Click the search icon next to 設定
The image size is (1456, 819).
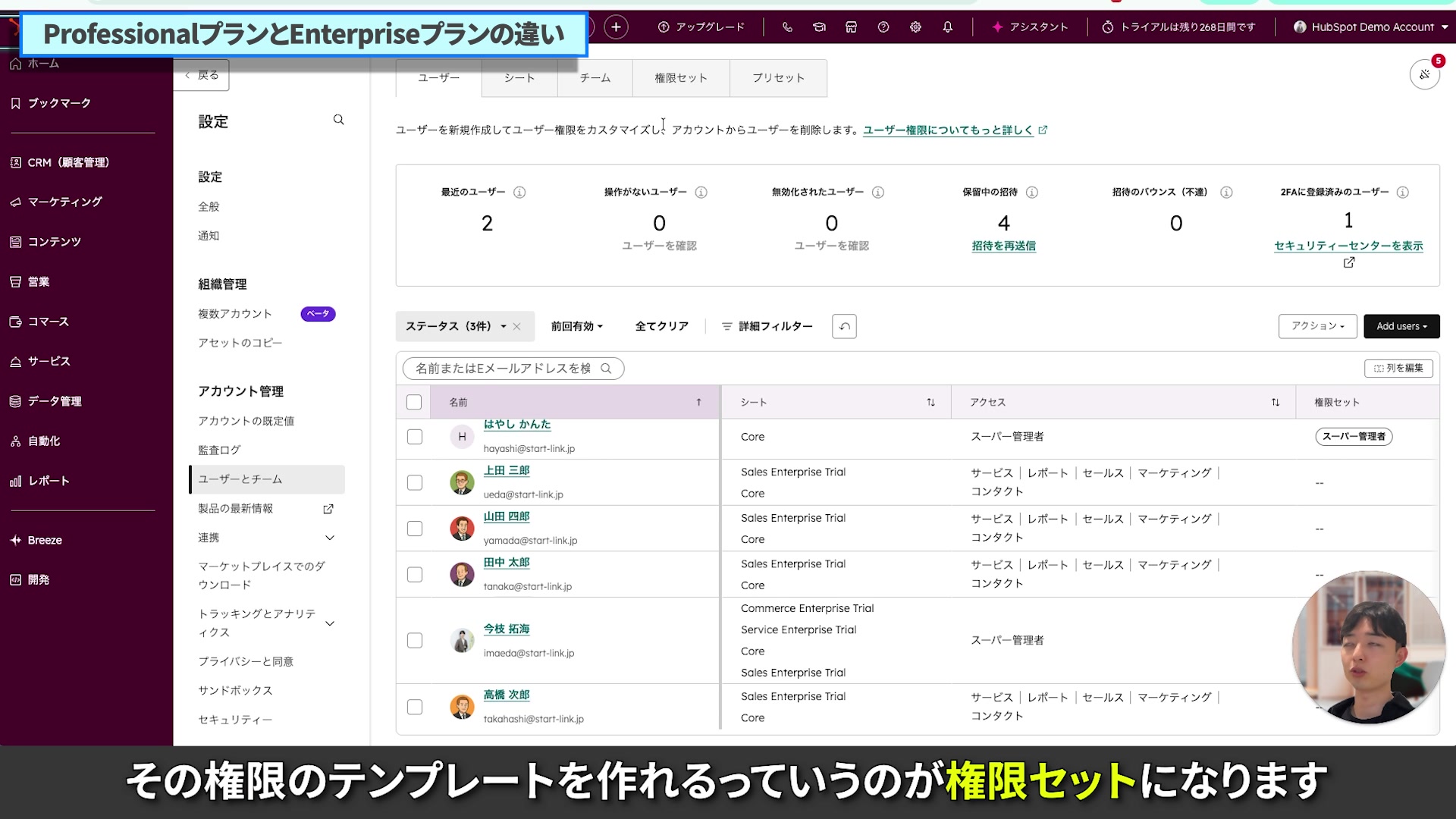tap(338, 120)
